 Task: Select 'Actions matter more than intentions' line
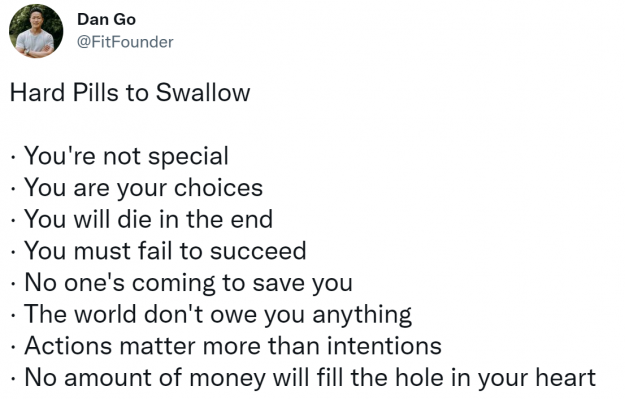(x=233, y=346)
